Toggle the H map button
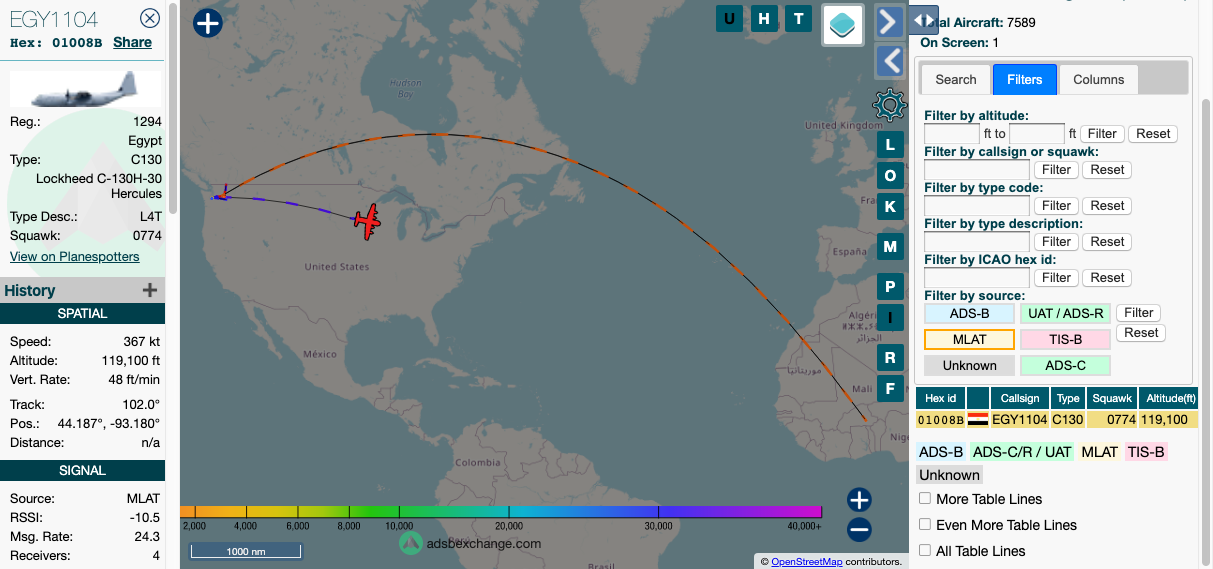This screenshot has height=569, width=1213. click(x=764, y=18)
